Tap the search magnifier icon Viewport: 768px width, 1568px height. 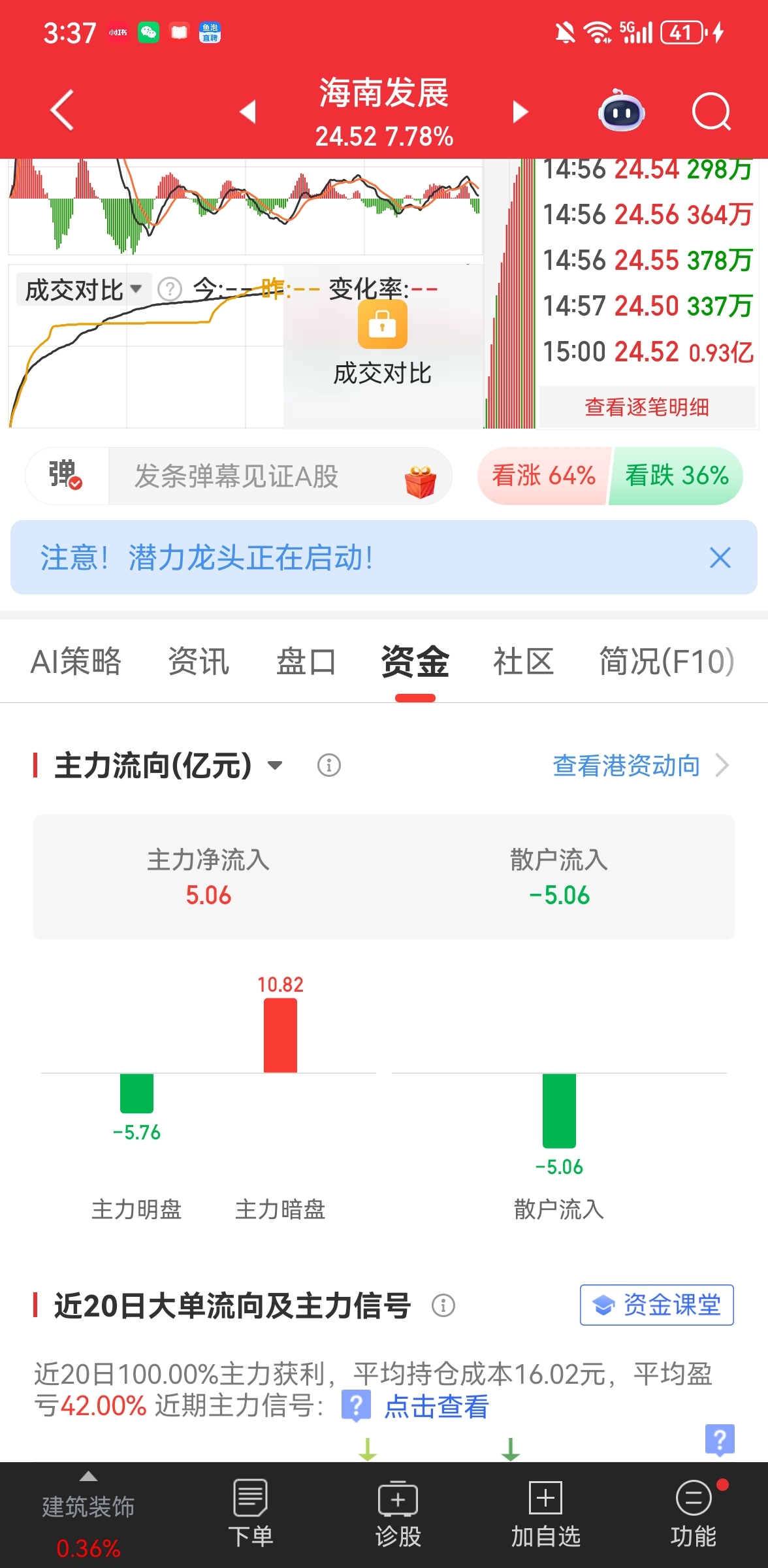711,112
